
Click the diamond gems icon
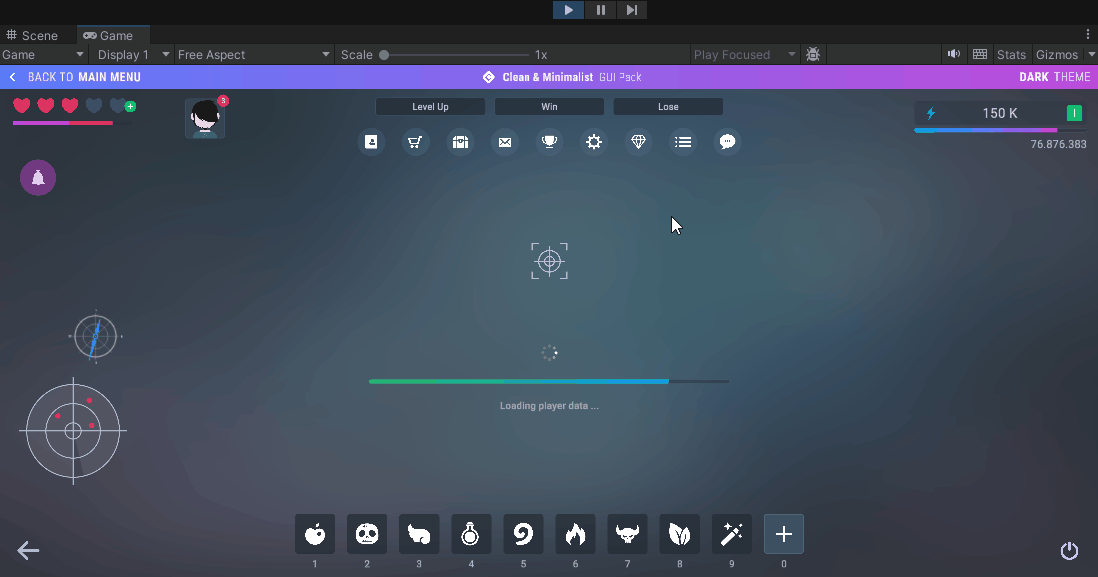pyautogui.click(x=638, y=142)
